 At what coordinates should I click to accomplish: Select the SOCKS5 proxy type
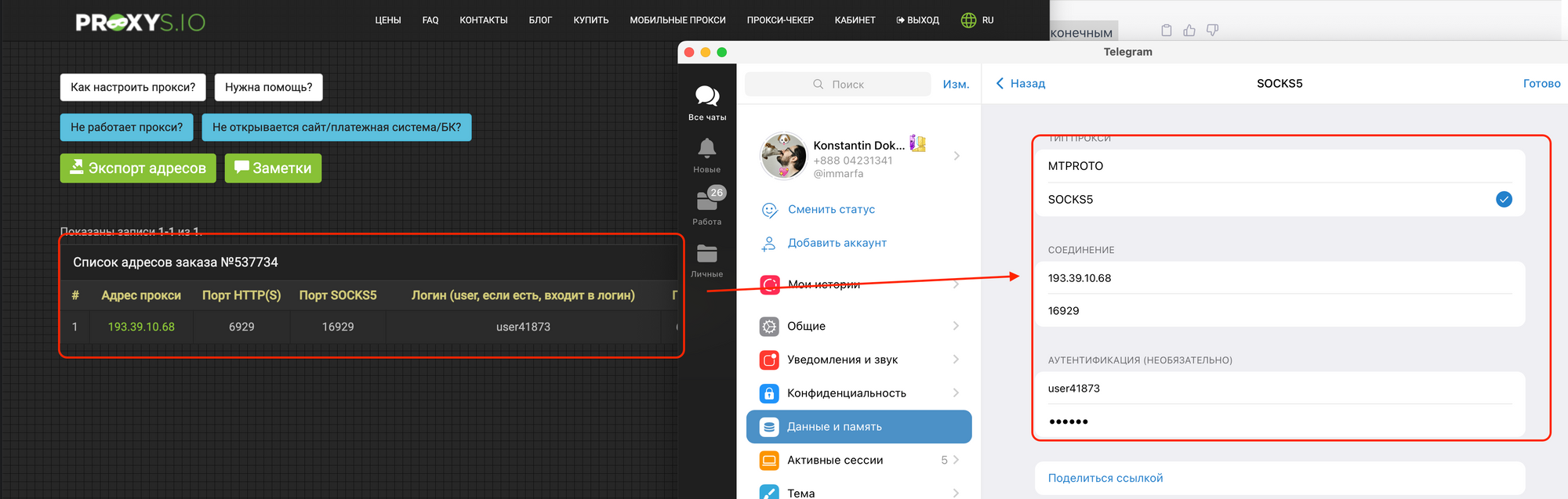[1279, 200]
